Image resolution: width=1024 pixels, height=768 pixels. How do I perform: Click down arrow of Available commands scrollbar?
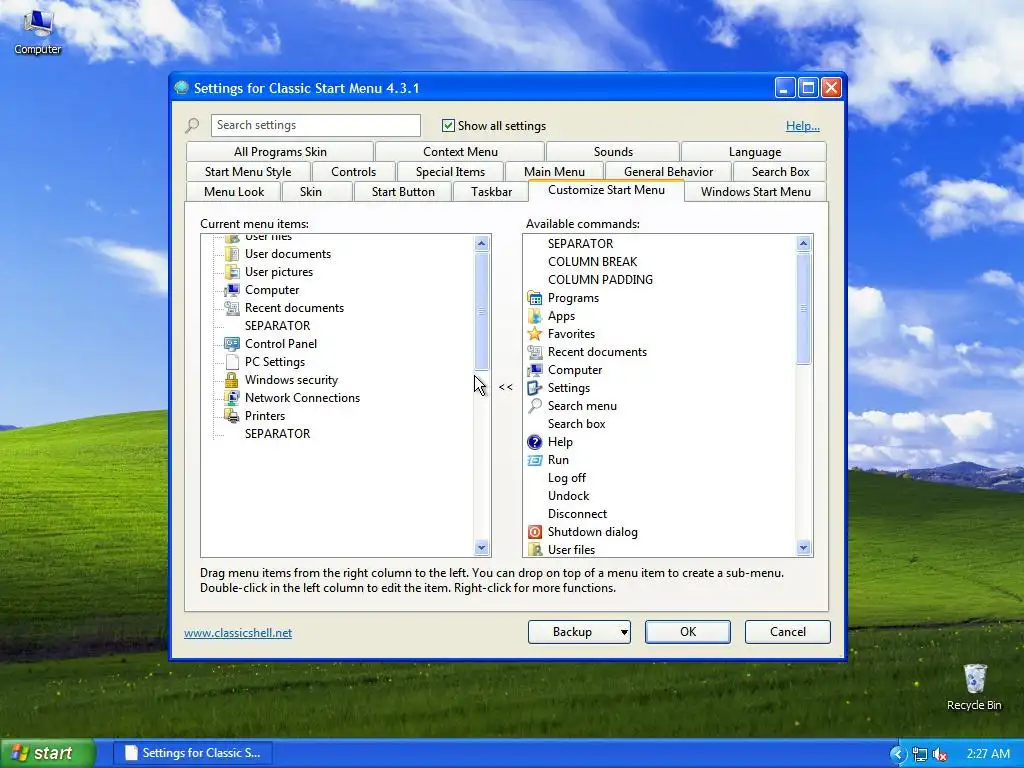(x=804, y=548)
